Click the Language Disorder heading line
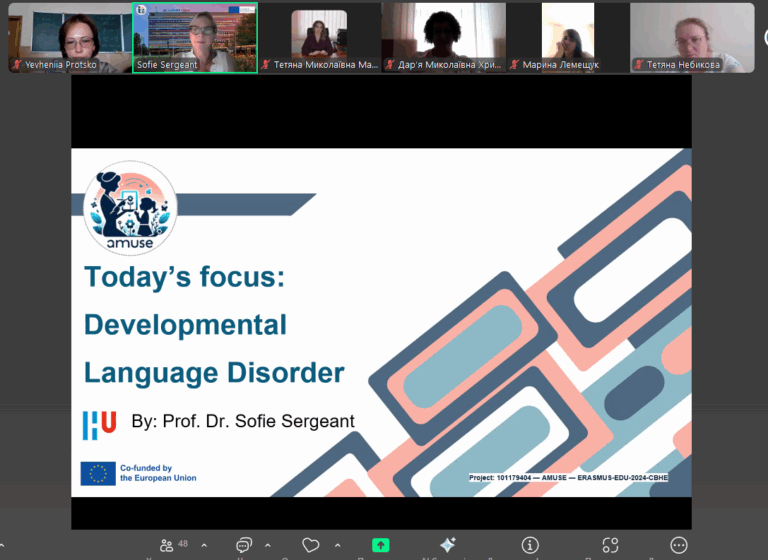Screen dimensions: 768x560 point(214,373)
